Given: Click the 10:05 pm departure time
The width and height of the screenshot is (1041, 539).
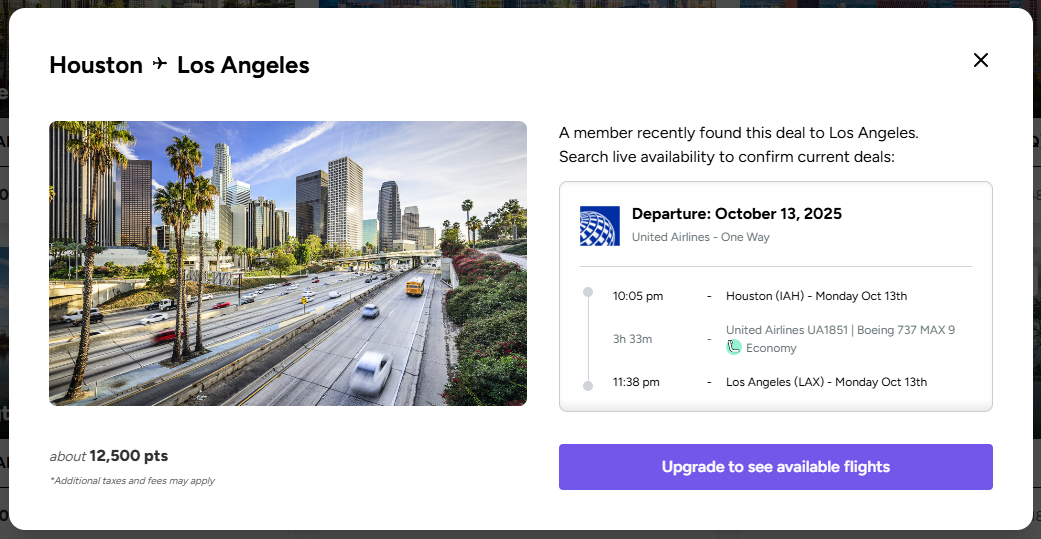Looking at the screenshot, I should pos(638,296).
